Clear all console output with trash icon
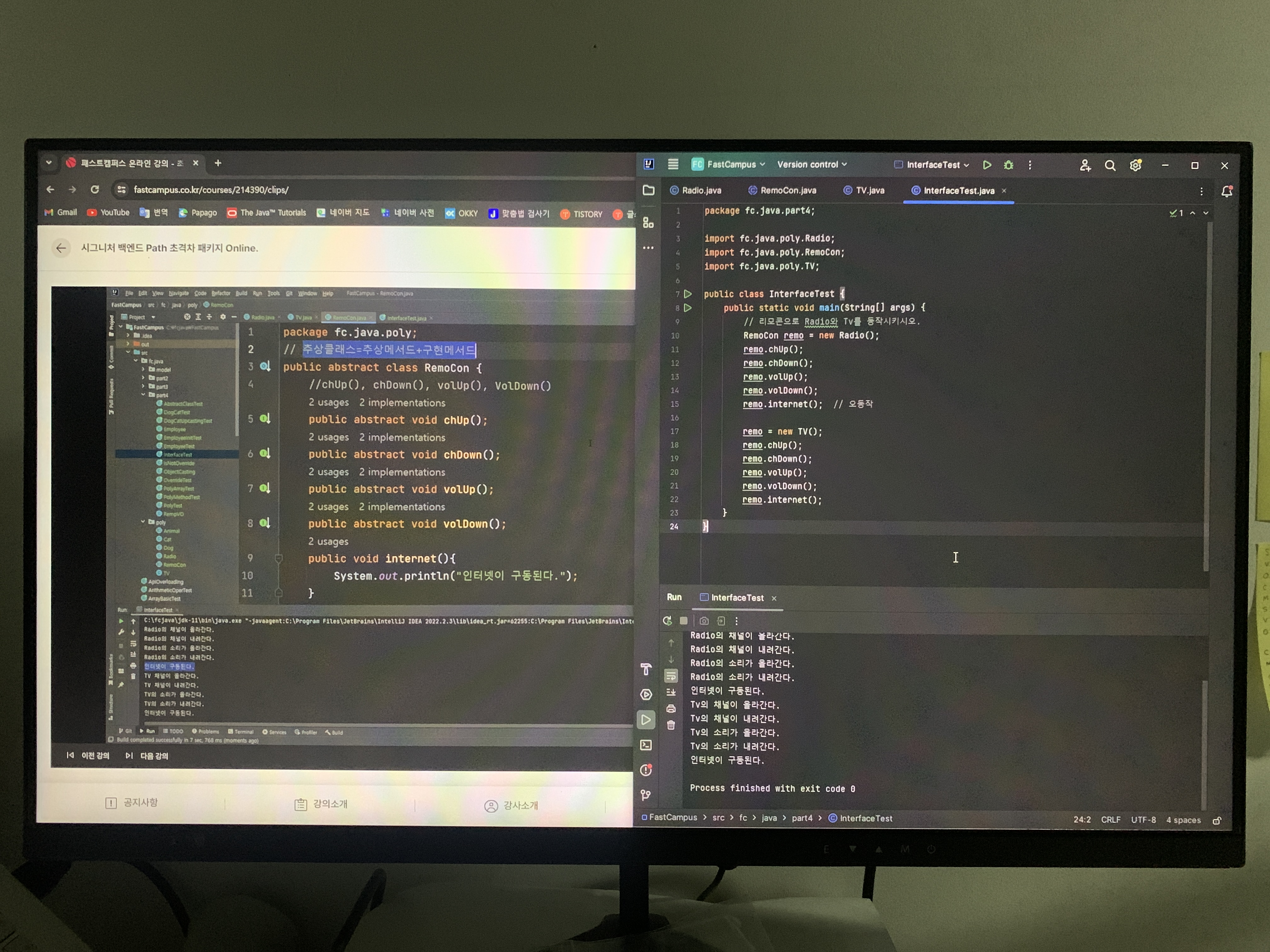The width and height of the screenshot is (1270, 952). pos(671,725)
